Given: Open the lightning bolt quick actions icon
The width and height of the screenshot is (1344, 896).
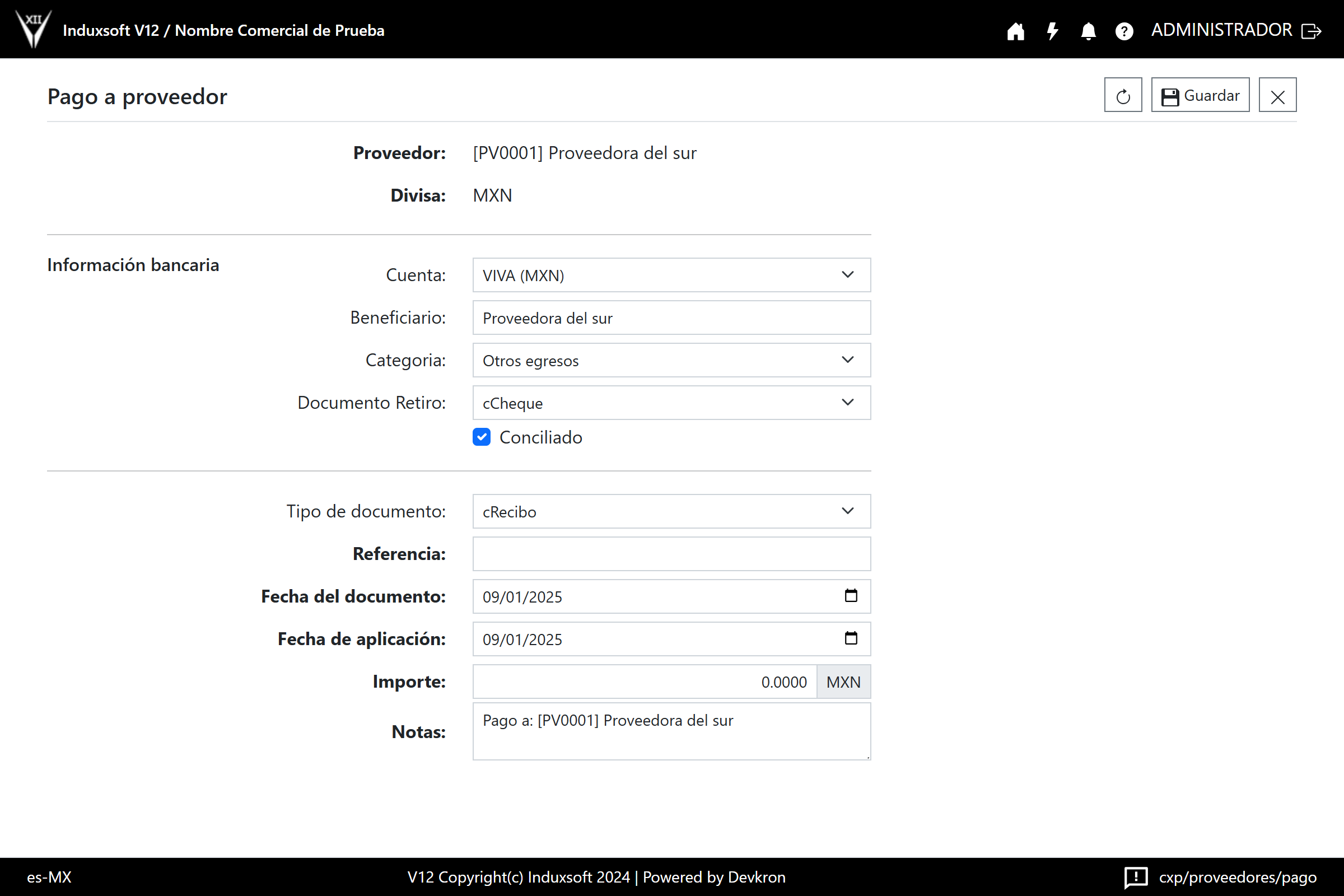Looking at the screenshot, I should 1052,31.
